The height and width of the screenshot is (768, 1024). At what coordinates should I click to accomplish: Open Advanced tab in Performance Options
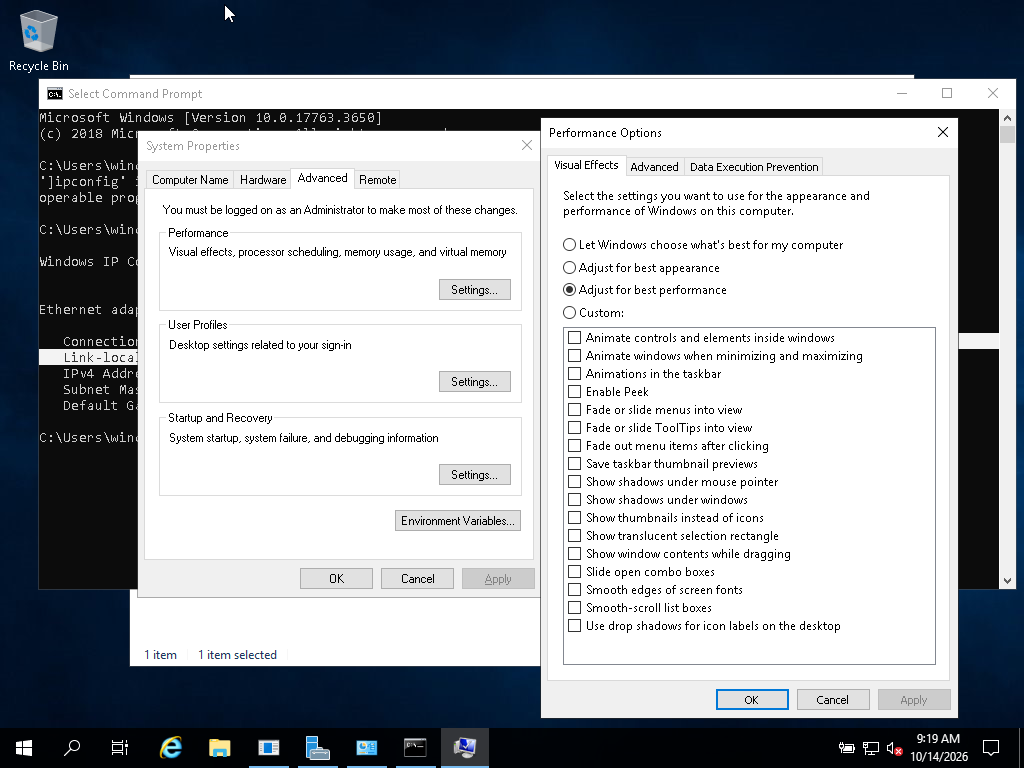654,167
